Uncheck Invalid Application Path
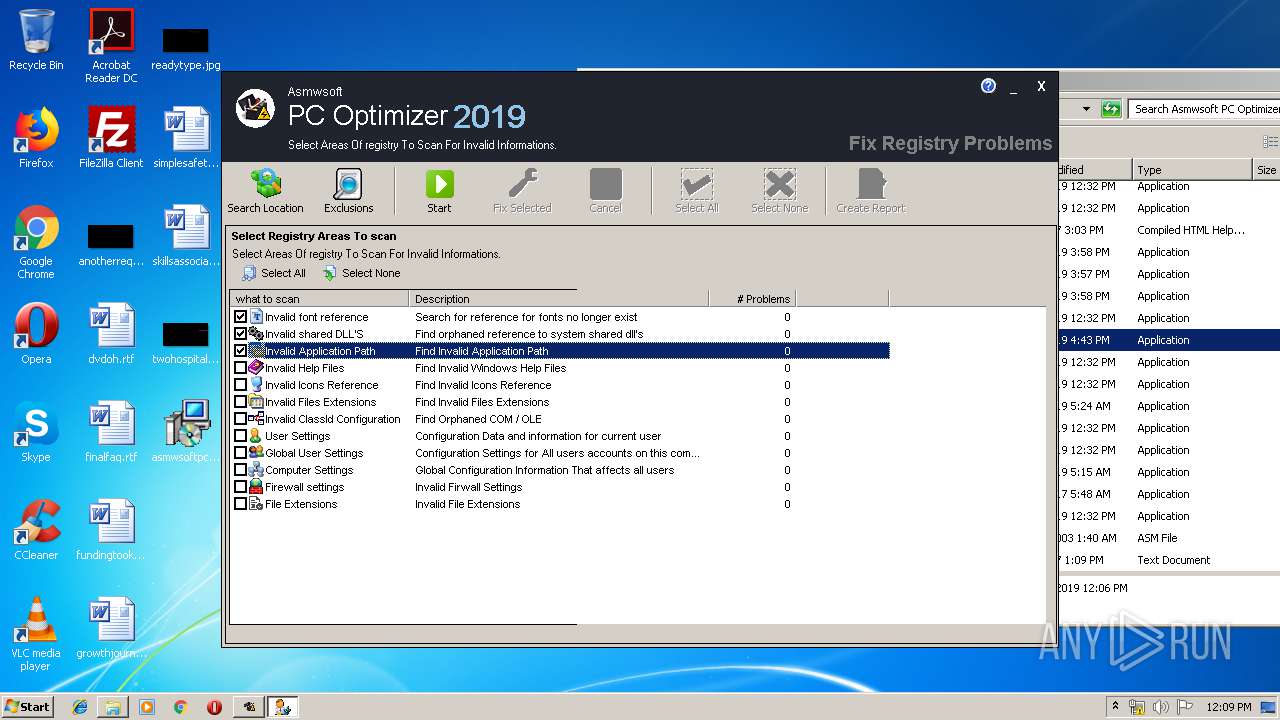 point(240,351)
